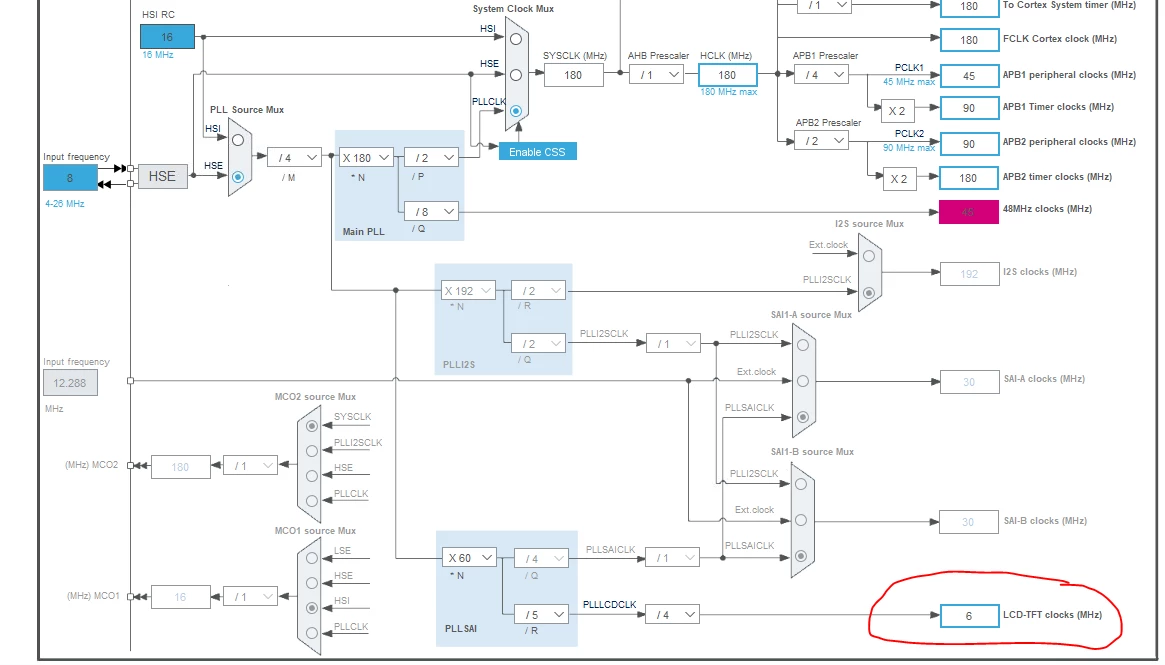
Task: Click the HSE oscillator block
Action: [x=163, y=177]
